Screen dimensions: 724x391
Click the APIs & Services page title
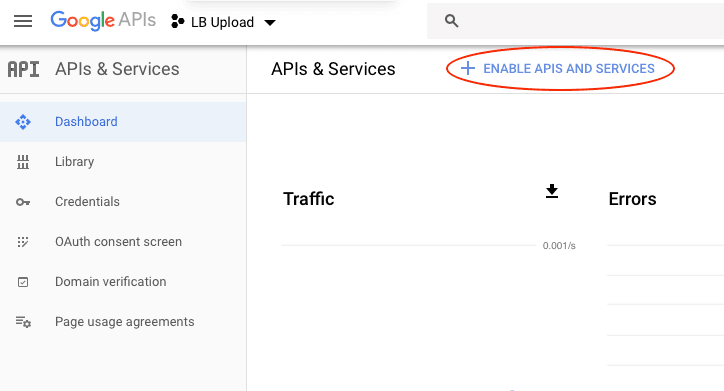(333, 69)
